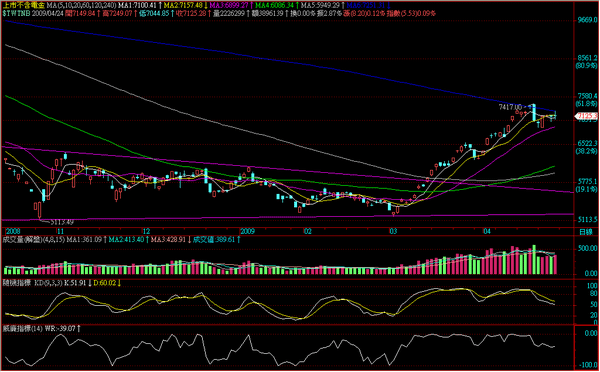Click the 8561.2 price axis label
The width and height of the screenshot is (600, 372).
point(587,59)
